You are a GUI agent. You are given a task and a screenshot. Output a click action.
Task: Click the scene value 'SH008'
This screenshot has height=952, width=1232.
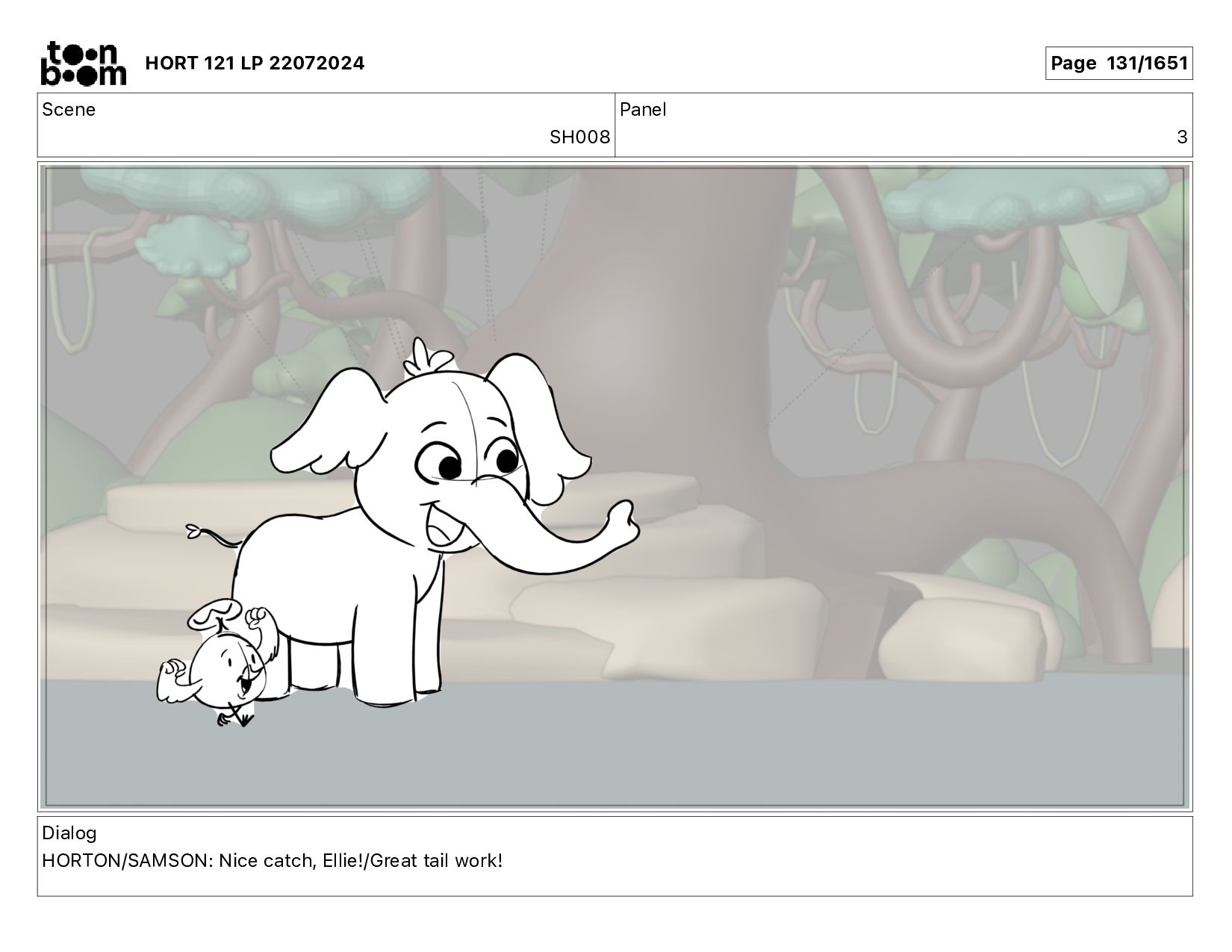579,137
